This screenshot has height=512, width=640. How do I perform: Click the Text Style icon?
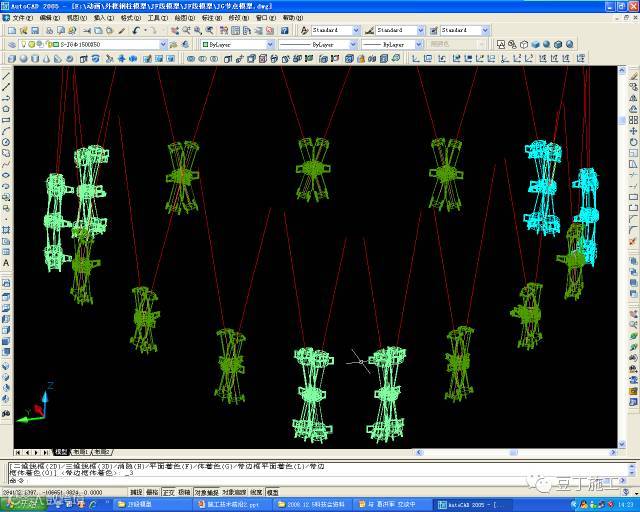[x=304, y=31]
